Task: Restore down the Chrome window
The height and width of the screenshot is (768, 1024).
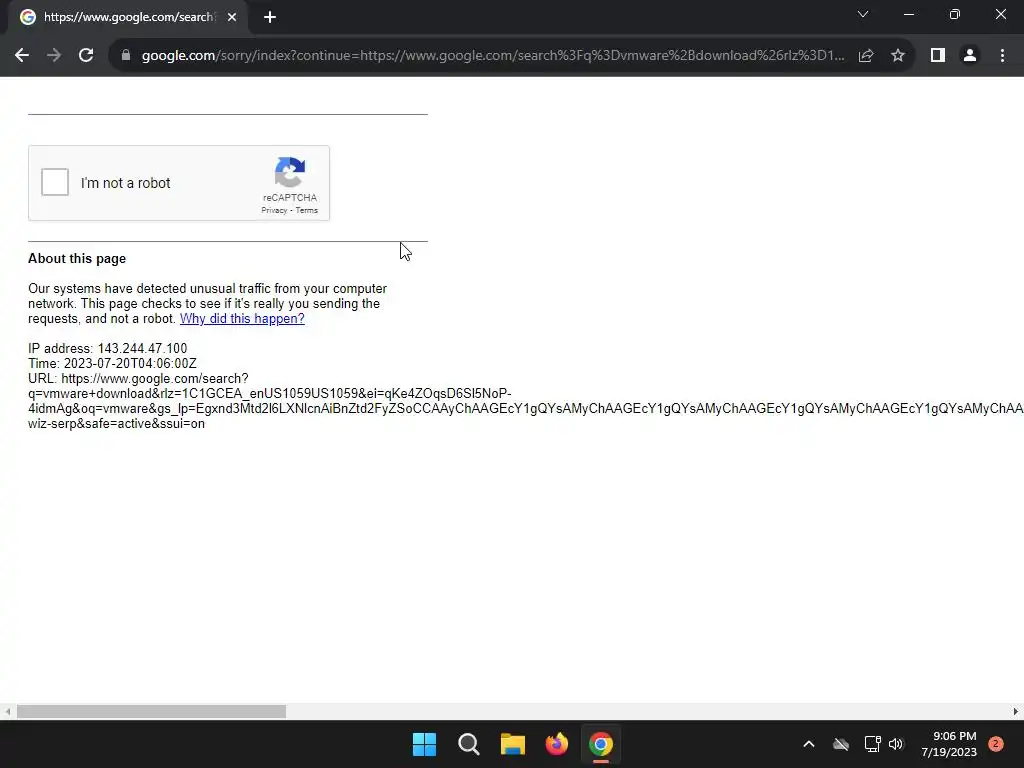Action: (955, 14)
